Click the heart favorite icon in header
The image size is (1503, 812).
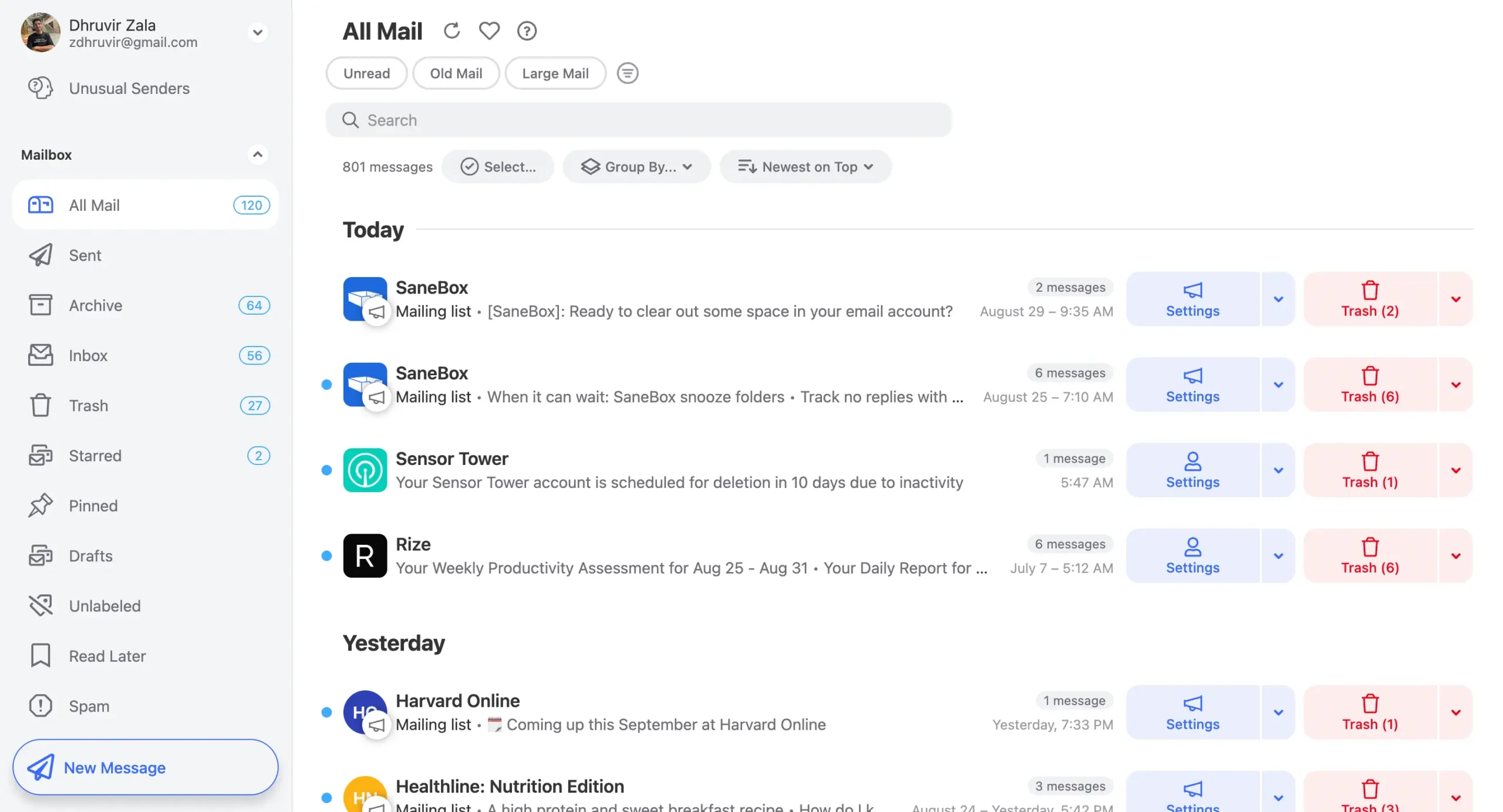click(488, 31)
